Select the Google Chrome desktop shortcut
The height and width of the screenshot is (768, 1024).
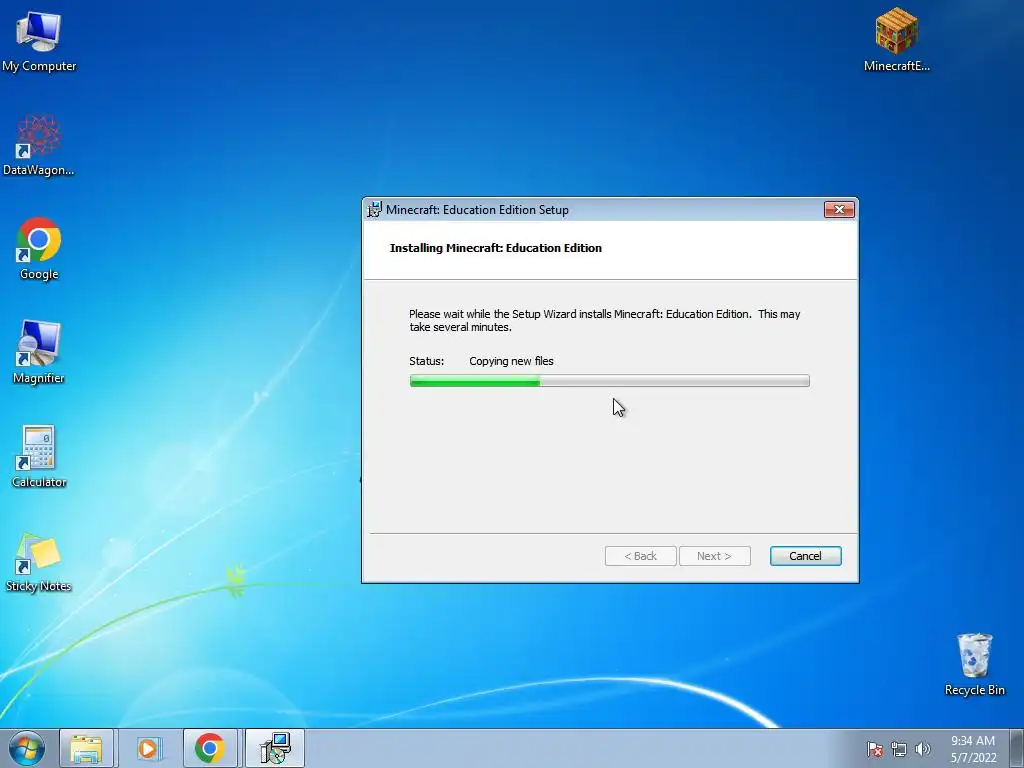(x=39, y=249)
